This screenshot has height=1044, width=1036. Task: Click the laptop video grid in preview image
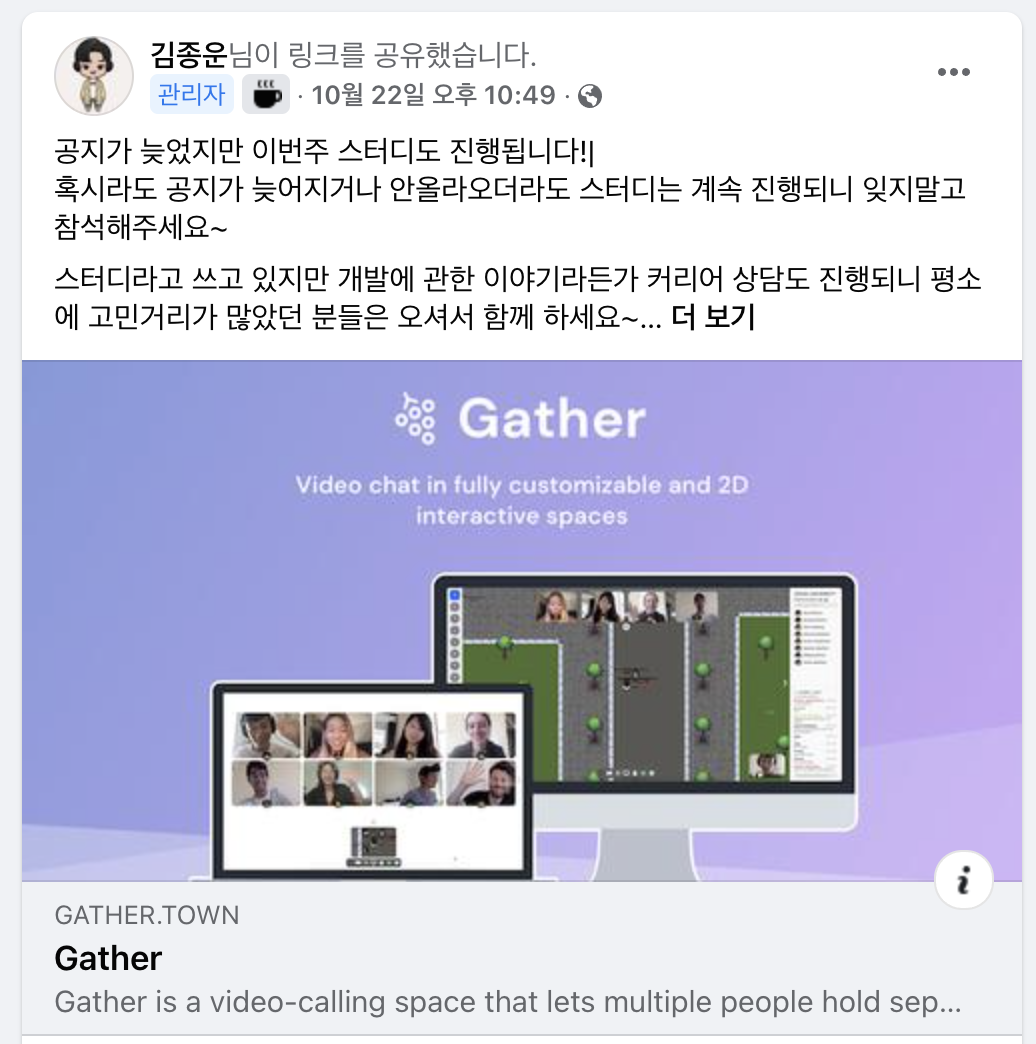[x=374, y=759]
